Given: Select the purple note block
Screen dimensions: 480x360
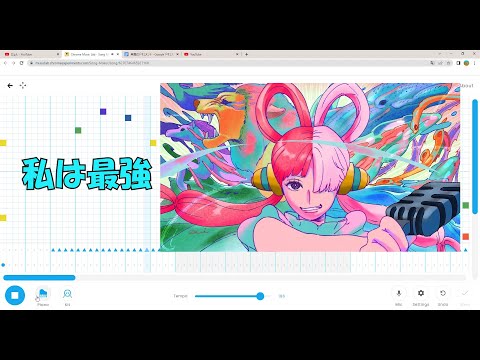Looking at the screenshot, I should click(103, 112).
